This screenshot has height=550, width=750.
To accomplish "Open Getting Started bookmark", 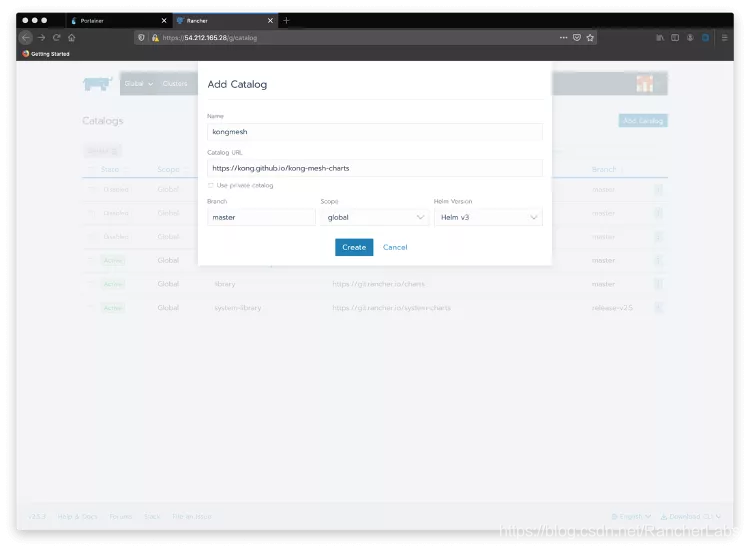I will click(x=46, y=54).
